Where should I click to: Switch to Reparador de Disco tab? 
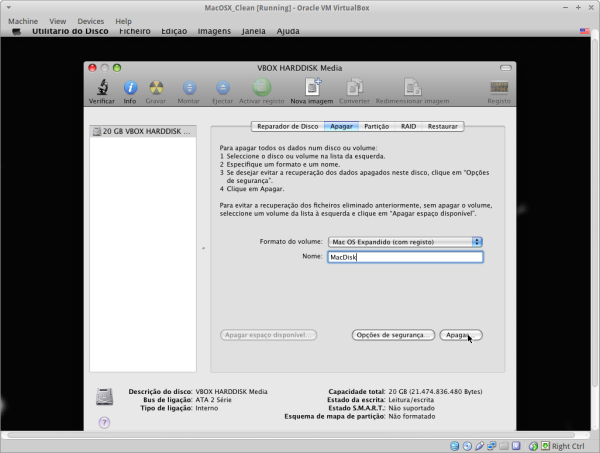tap(287, 126)
